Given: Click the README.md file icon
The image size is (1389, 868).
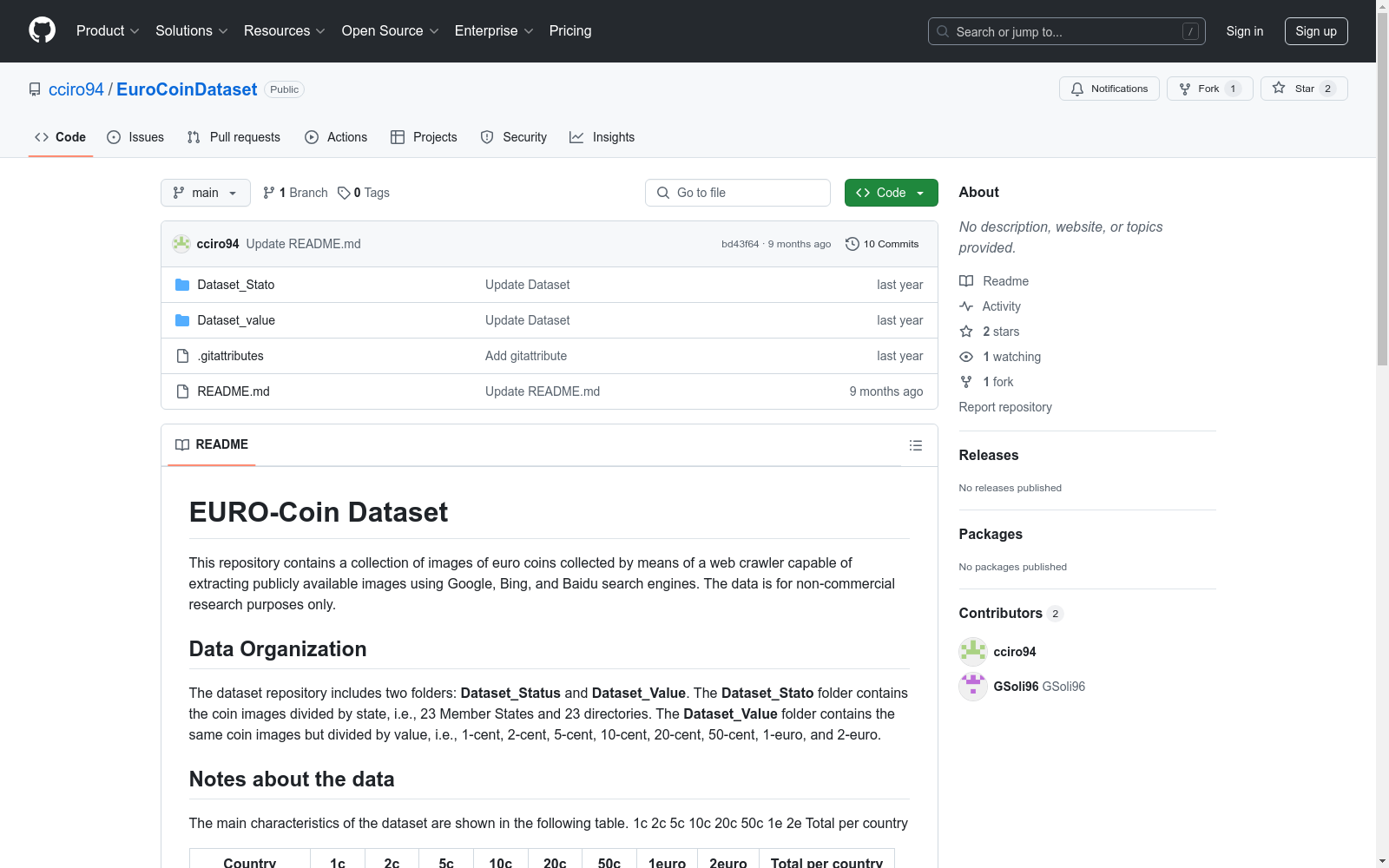Looking at the screenshot, I should click(182, 391).
